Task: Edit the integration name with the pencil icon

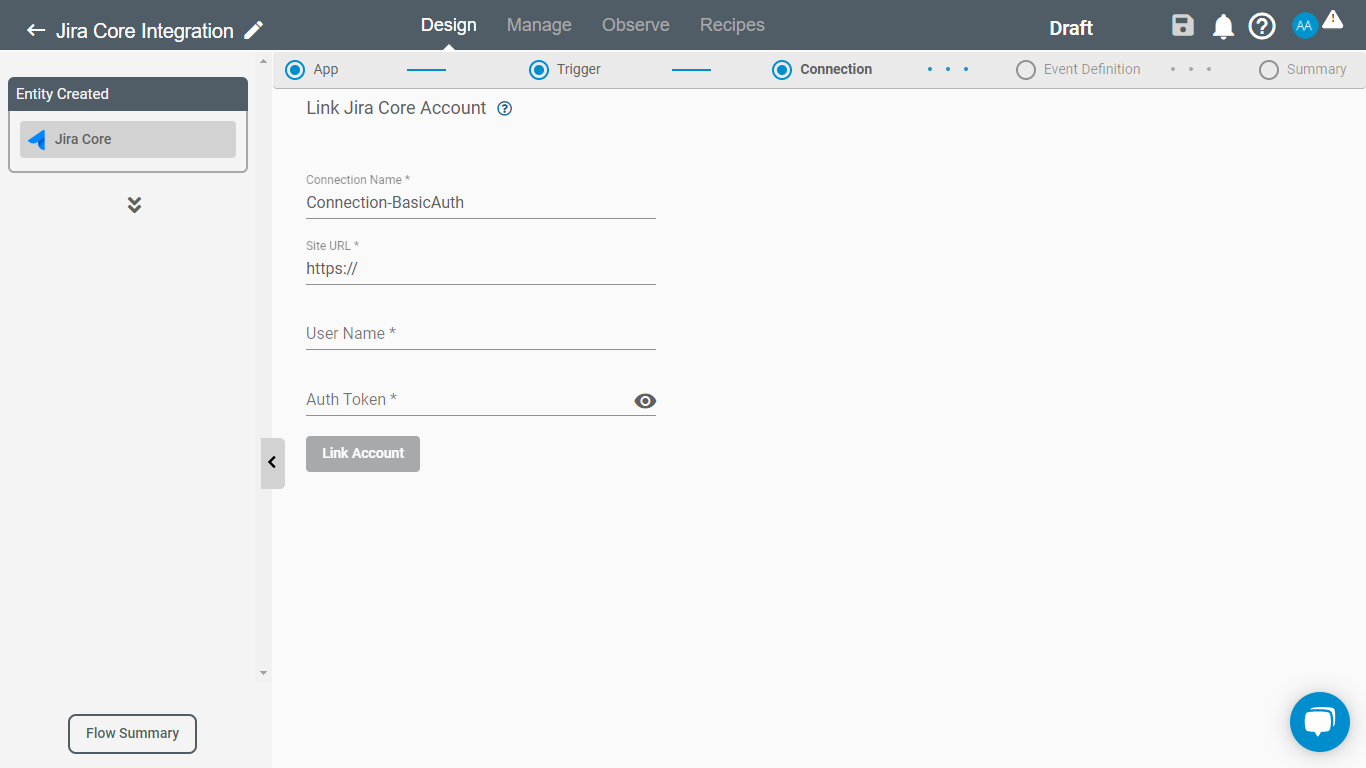Action: (x=254, y=30)
